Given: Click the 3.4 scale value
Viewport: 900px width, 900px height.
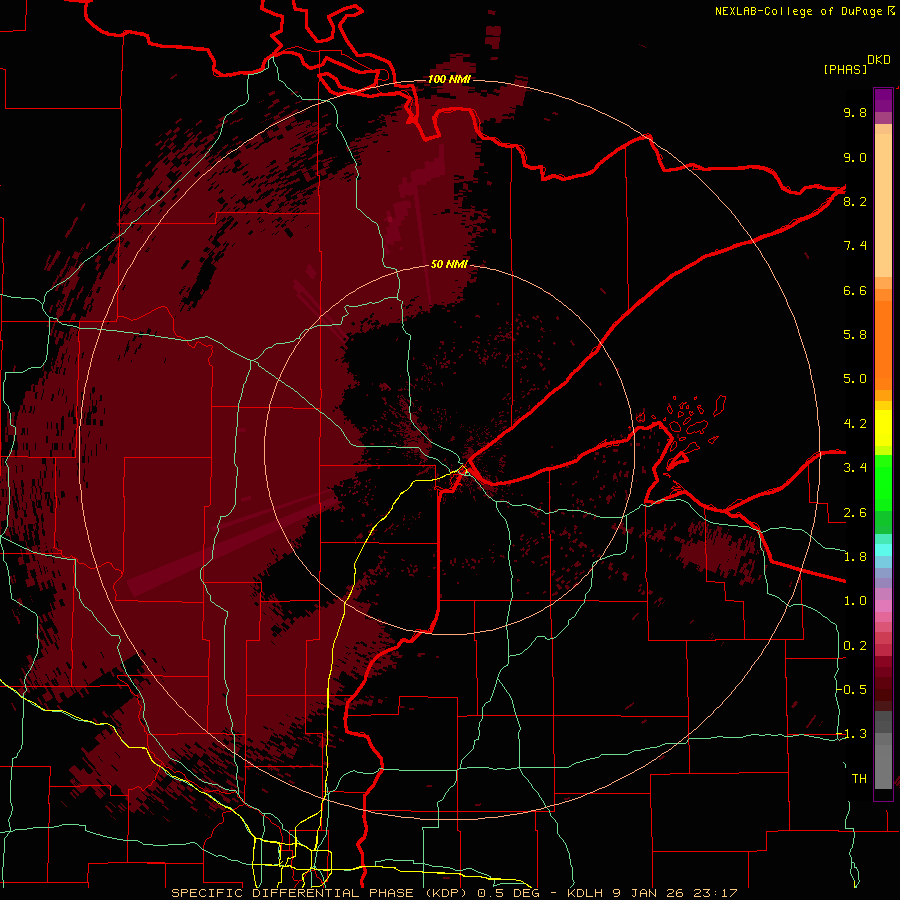Looking at the screenshot, I should click(x=855, y=468).
